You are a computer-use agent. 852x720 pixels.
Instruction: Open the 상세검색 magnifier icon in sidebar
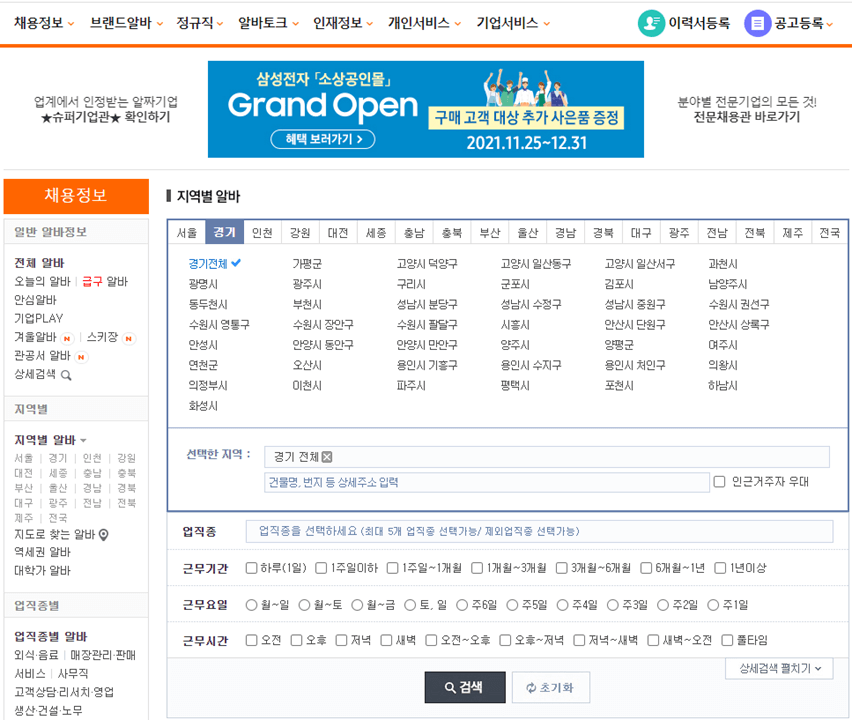[x=66, y=375]
